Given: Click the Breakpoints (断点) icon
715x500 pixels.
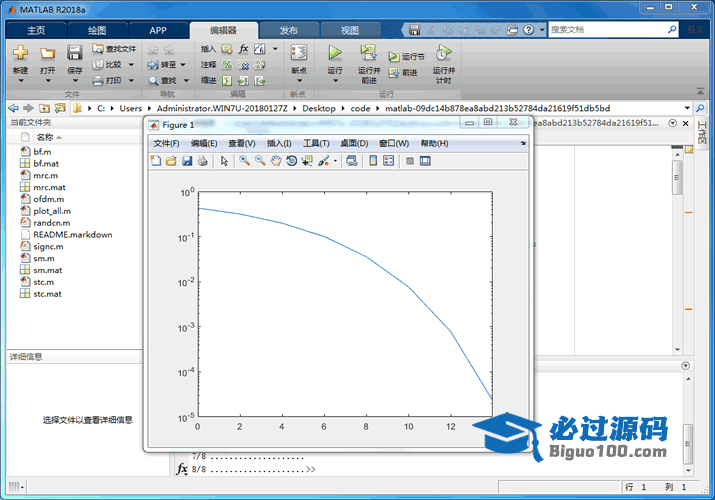Looking at the screenshot, I should 299,53.
